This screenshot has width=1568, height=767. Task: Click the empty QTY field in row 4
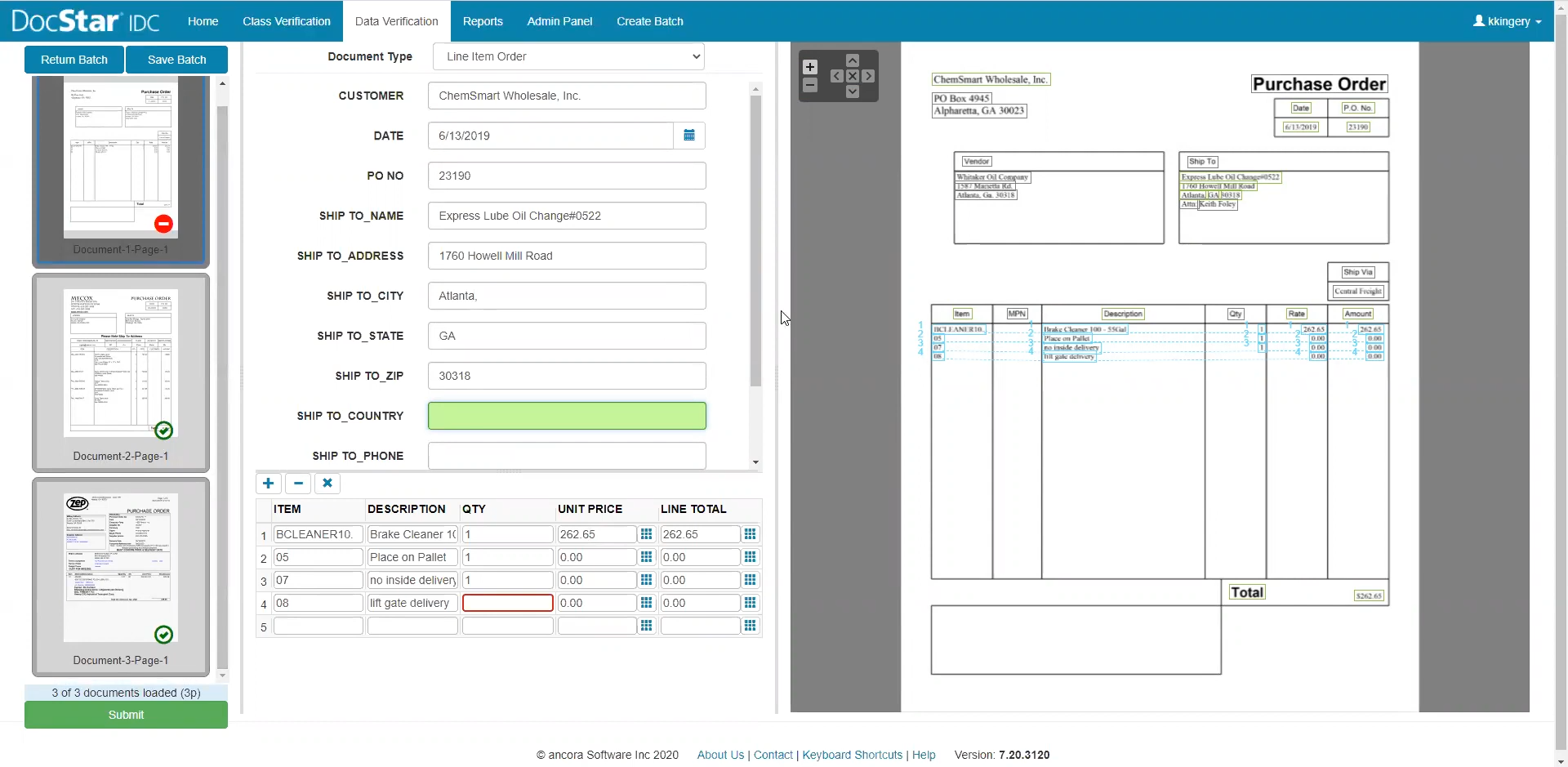click(507, 603)
